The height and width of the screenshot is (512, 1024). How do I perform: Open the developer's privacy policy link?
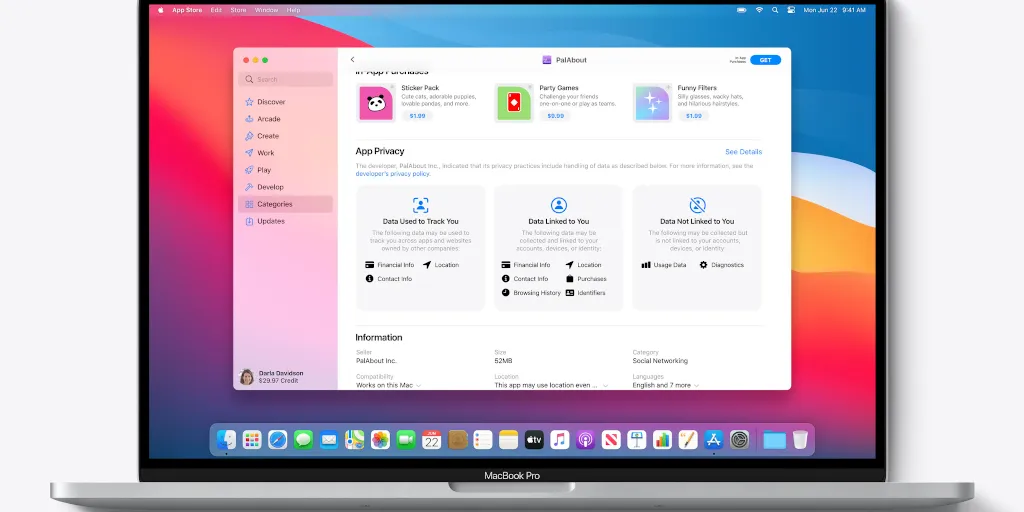coord(392,174)
